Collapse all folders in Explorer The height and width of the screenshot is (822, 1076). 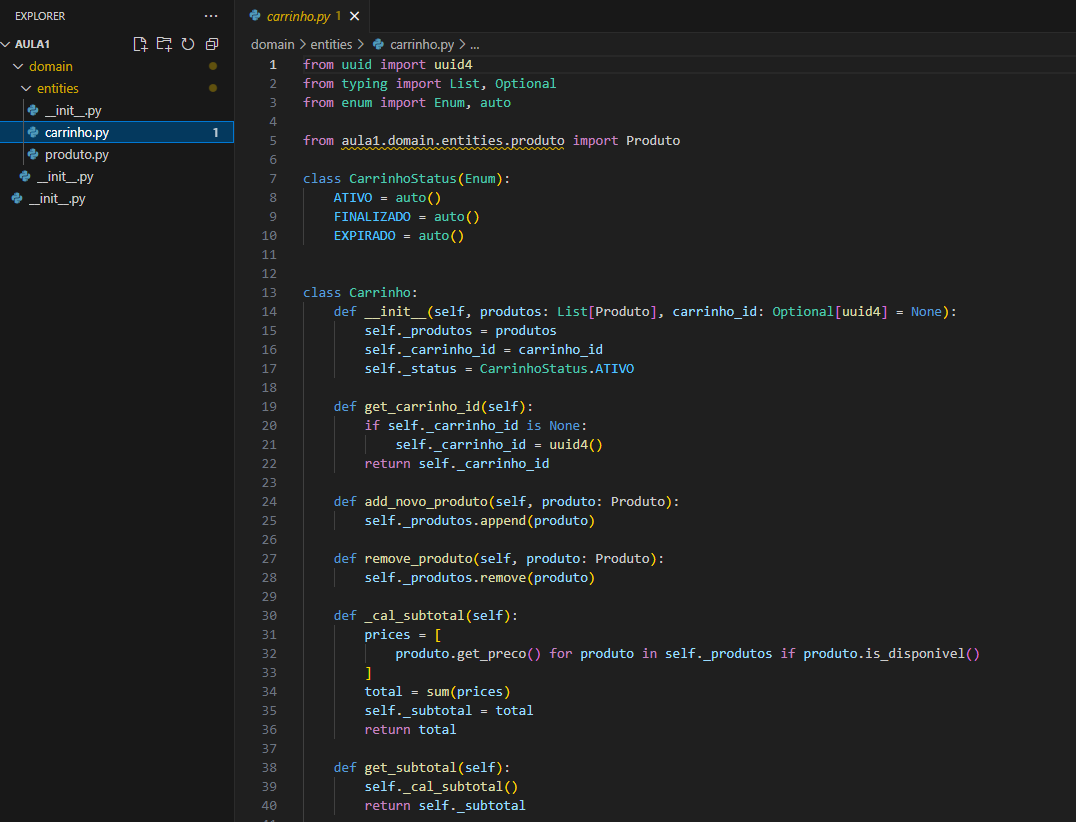tap(212, 44)
